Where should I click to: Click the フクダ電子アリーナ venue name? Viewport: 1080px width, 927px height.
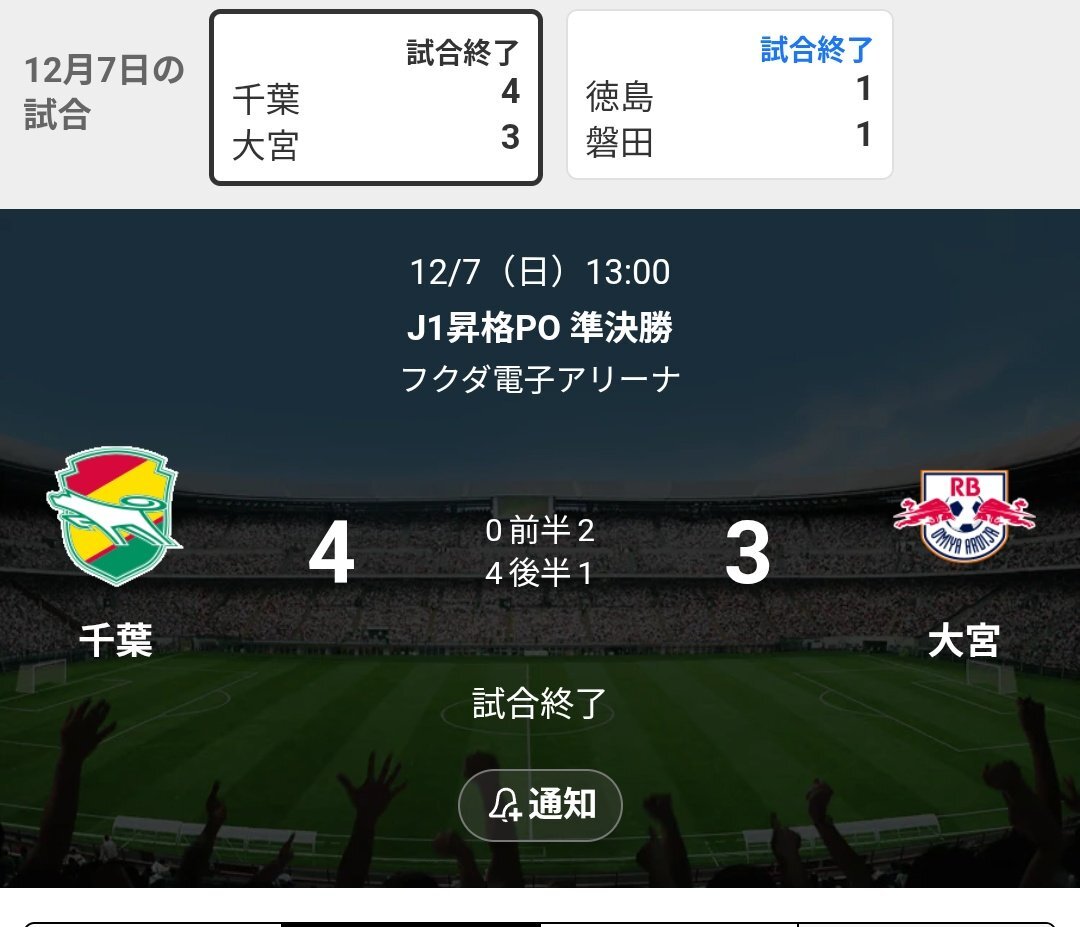540,379
